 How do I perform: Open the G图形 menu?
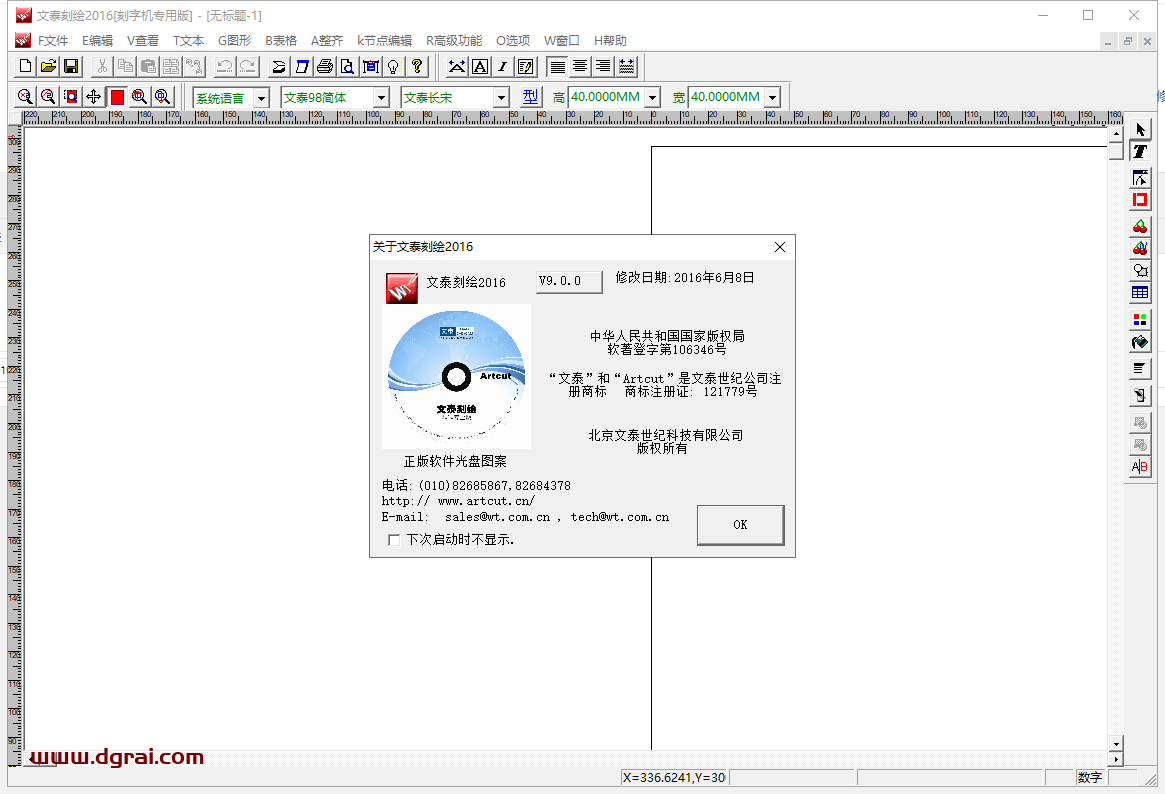coord(234,41)
